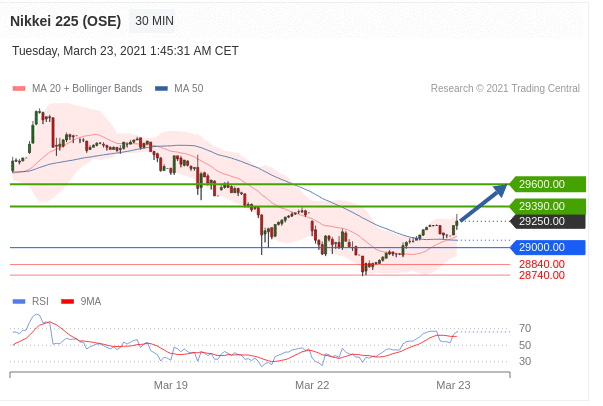Image resolution: width=603 pixels, height=406 pixels.
Task: Select the 29000.00 pivot price tag
Action: coord(548,247)
